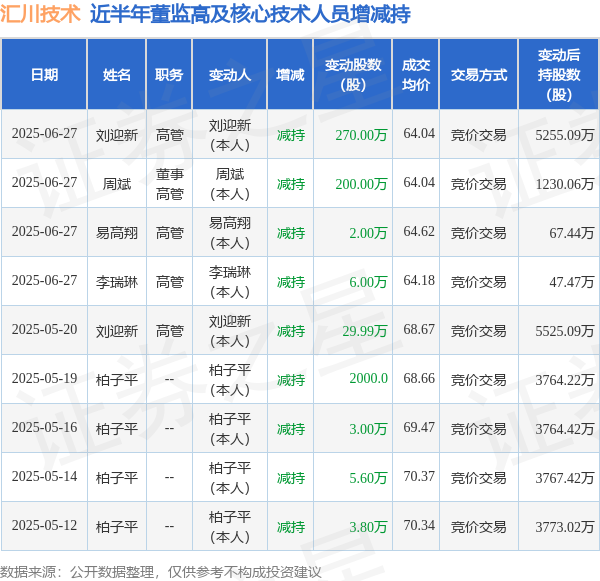Select the 李瑞琳 name cell
Viewport: 600px width, 581px height.
117,282
